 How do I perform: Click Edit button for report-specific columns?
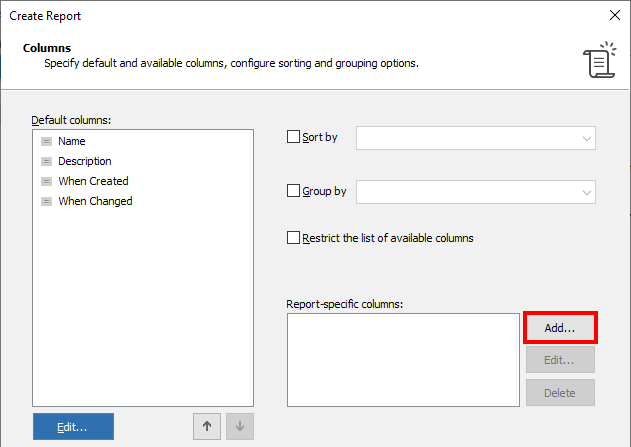[560, 360]
